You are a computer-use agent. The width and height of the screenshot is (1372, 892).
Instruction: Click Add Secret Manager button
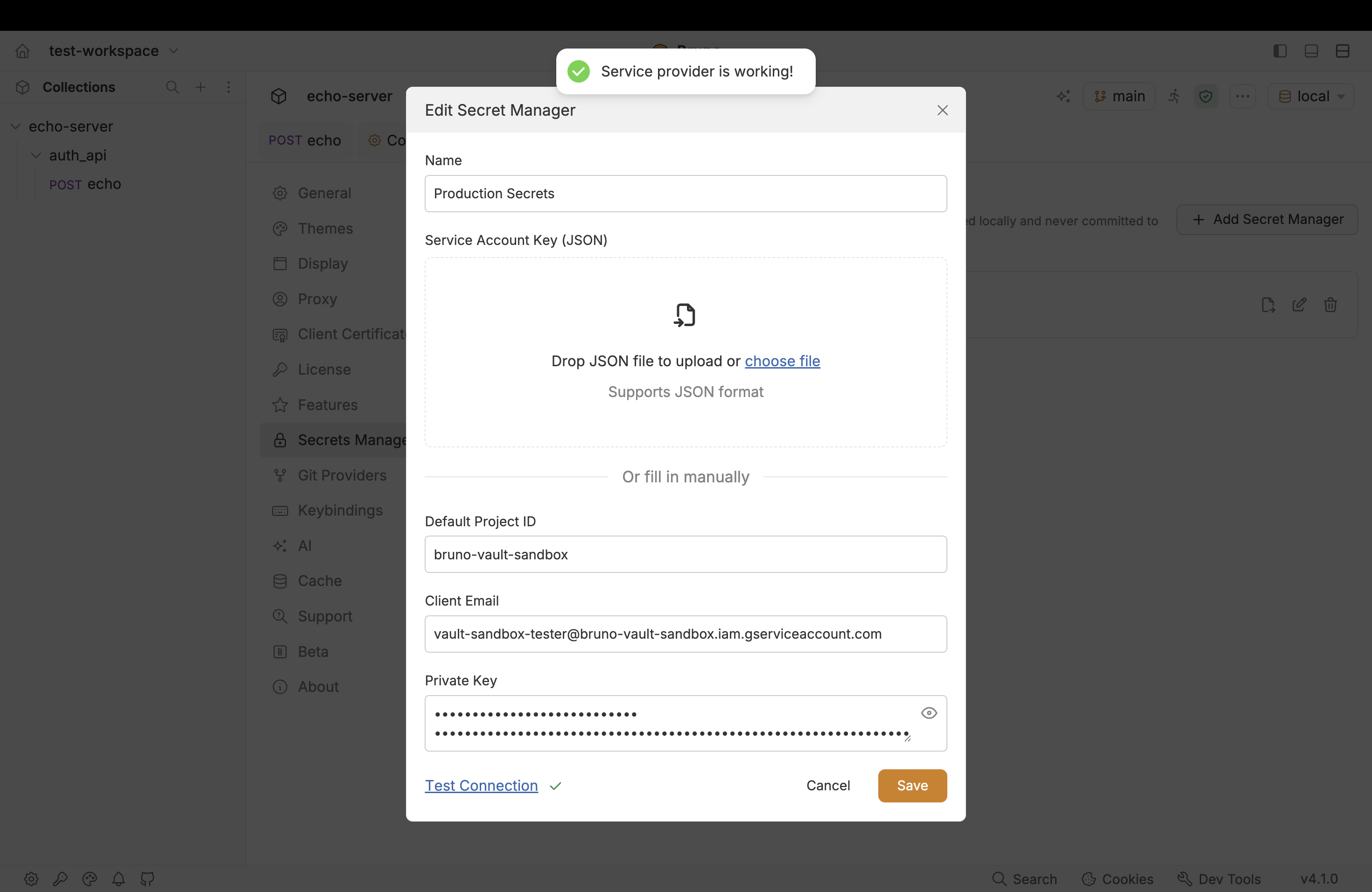[x=1267, y=220]
